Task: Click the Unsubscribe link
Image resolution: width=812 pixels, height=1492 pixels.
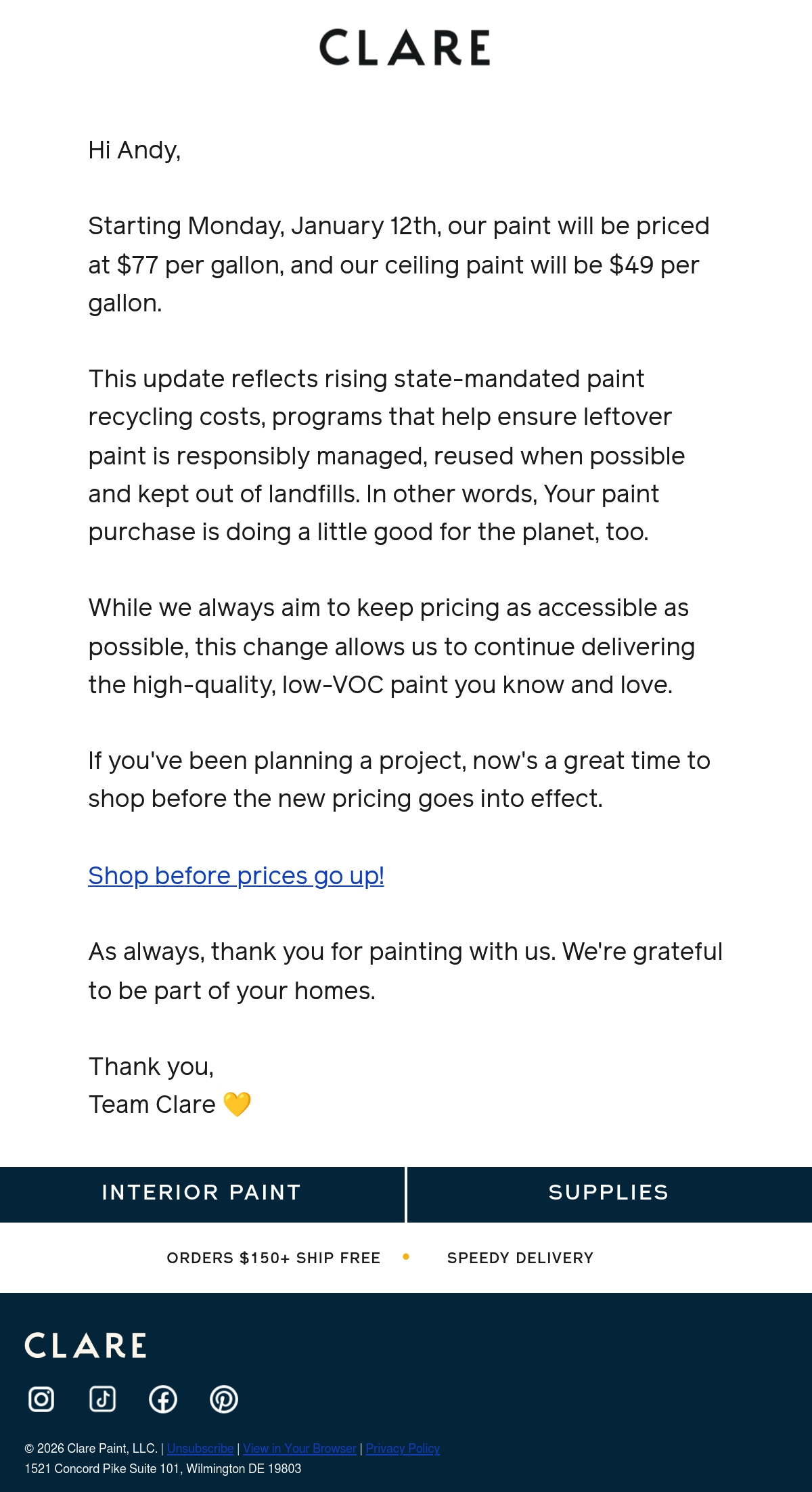Action: (200, 1448)
